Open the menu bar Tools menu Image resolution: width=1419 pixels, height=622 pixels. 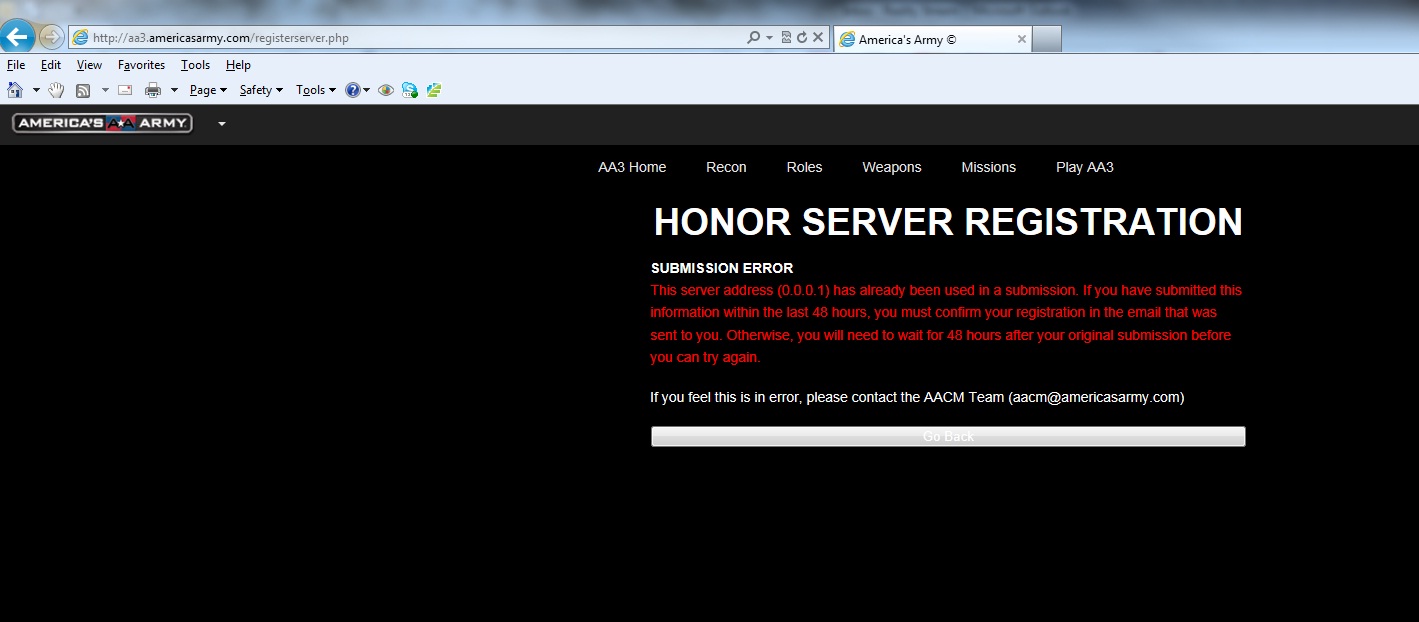pyautogui.click(x=195, y=65)
